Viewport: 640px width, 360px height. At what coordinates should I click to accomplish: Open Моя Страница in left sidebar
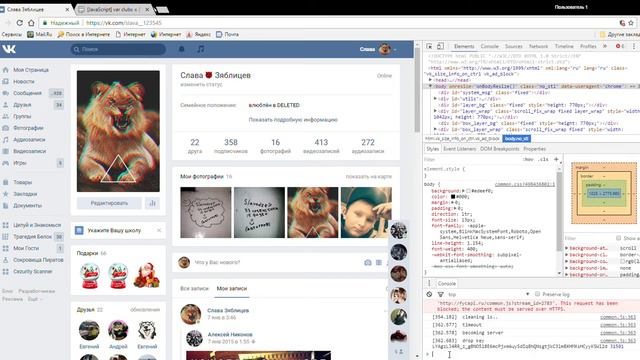31,70
